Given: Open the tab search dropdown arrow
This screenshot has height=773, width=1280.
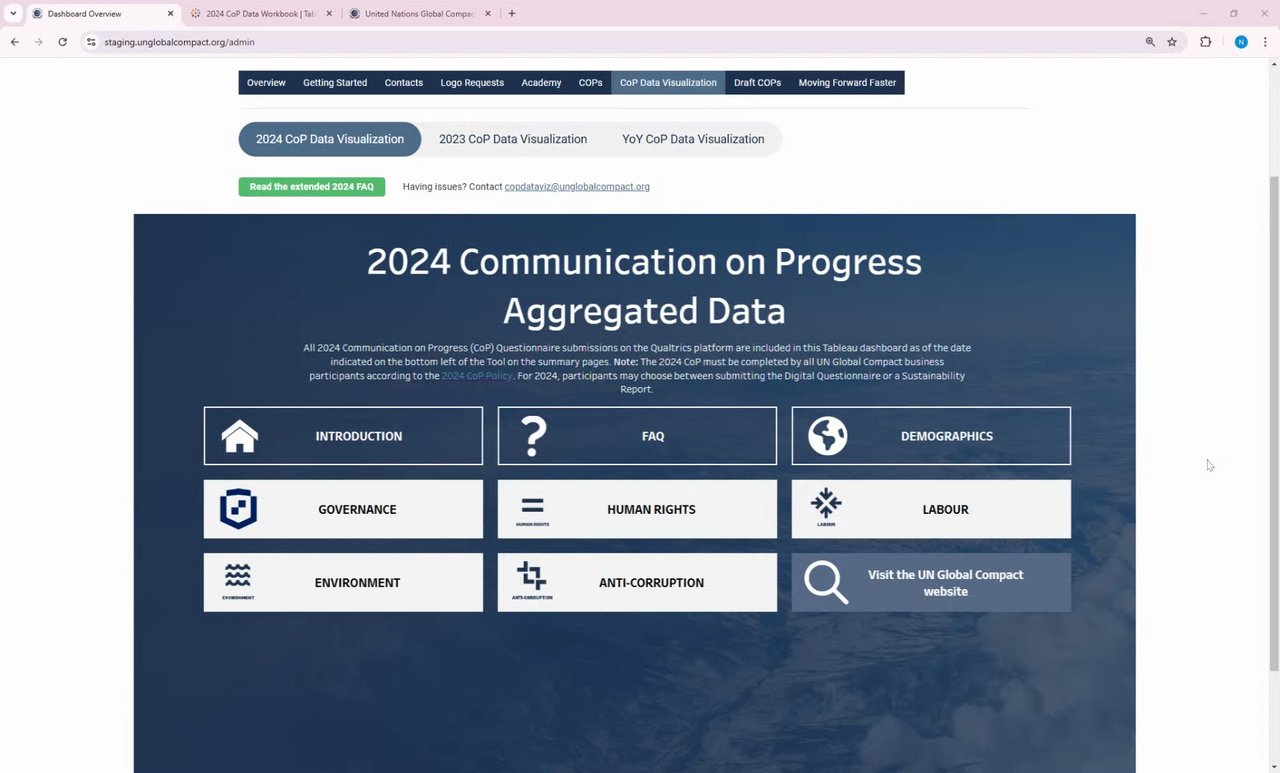Looking at the screenshot, I should [13, 14].
